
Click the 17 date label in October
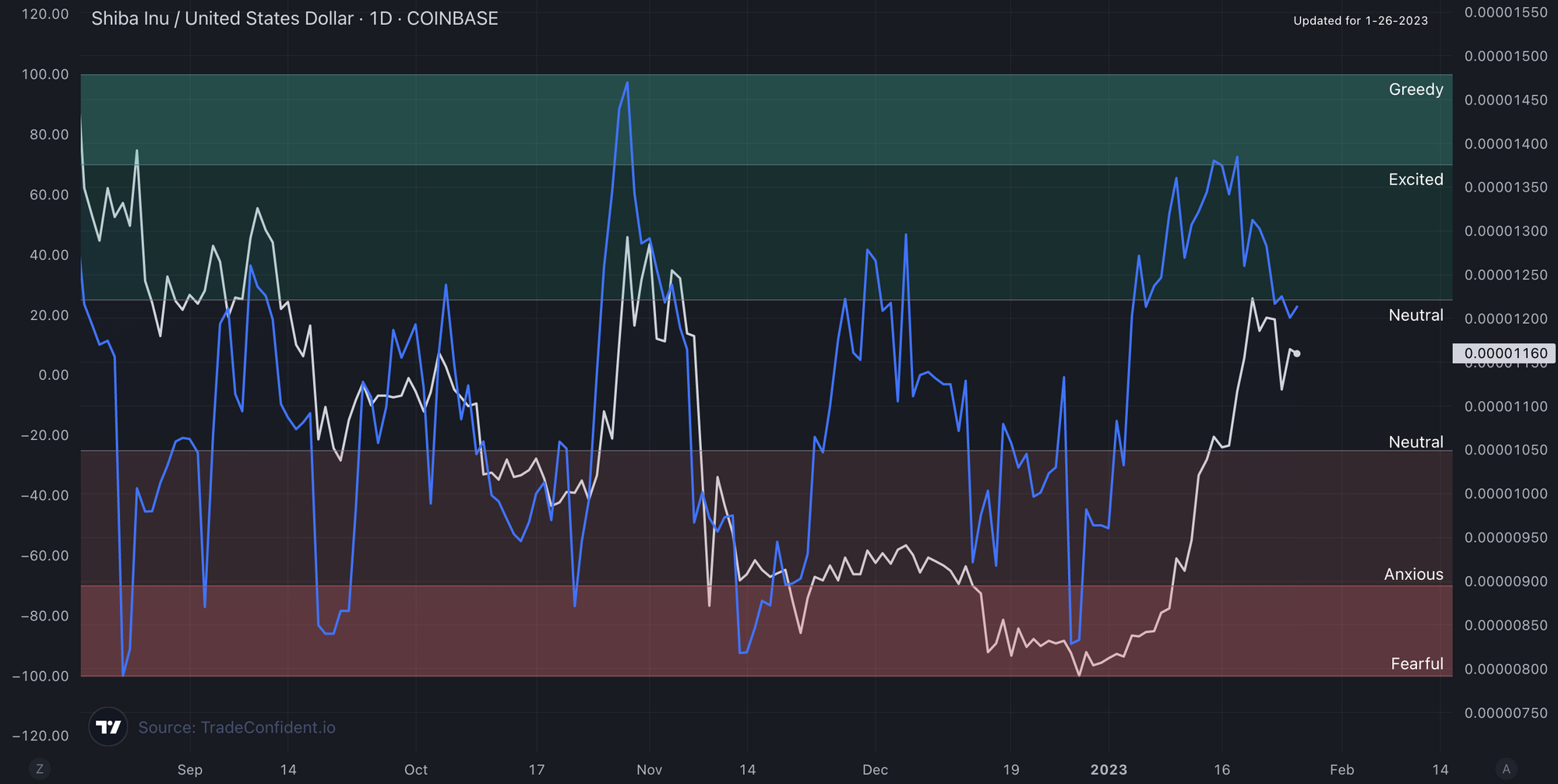537,770
